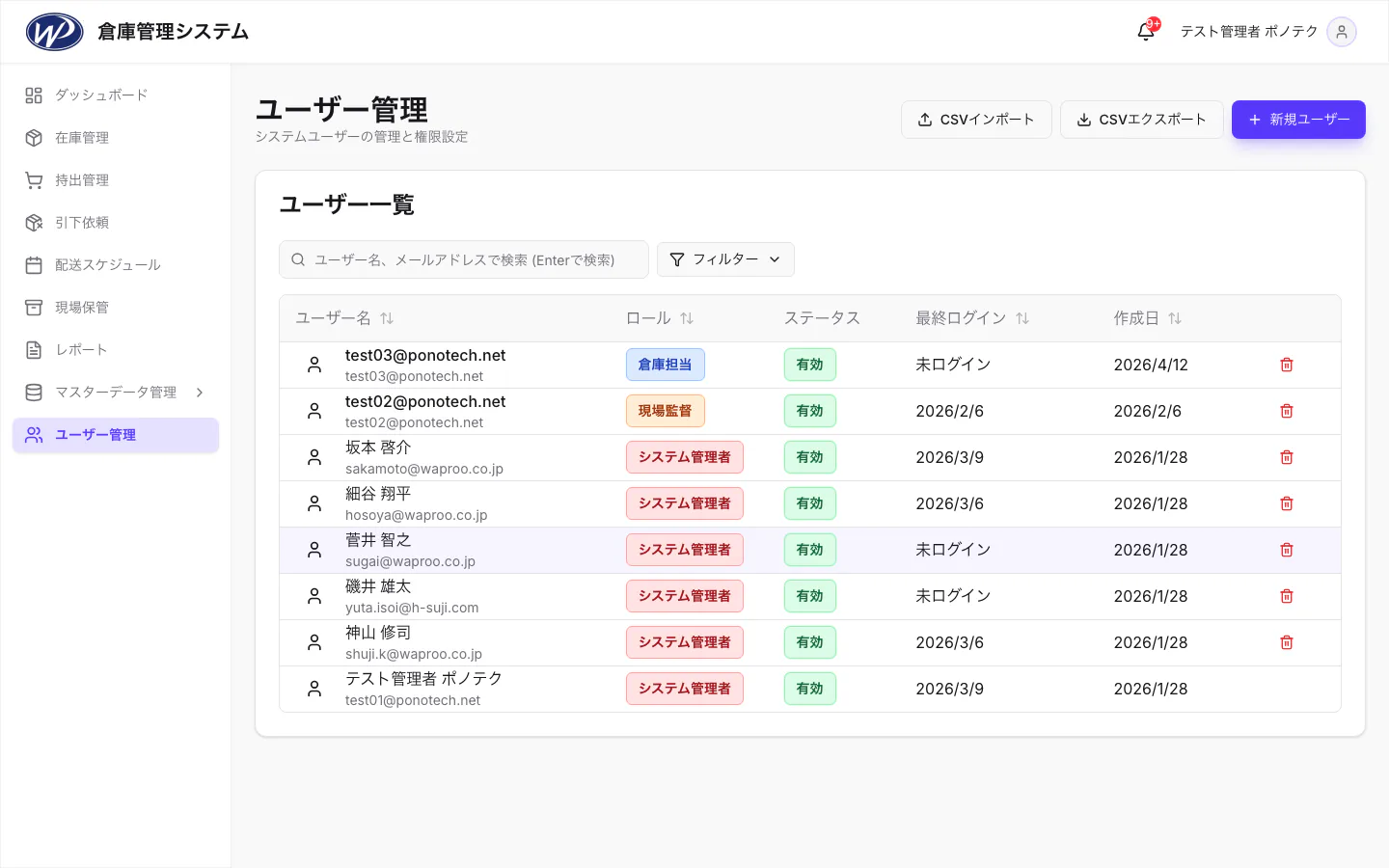This screenshot has width=1389, height=868.
Task: Sort by 最終ログイン column arrows
Action: pos(1022,318)
